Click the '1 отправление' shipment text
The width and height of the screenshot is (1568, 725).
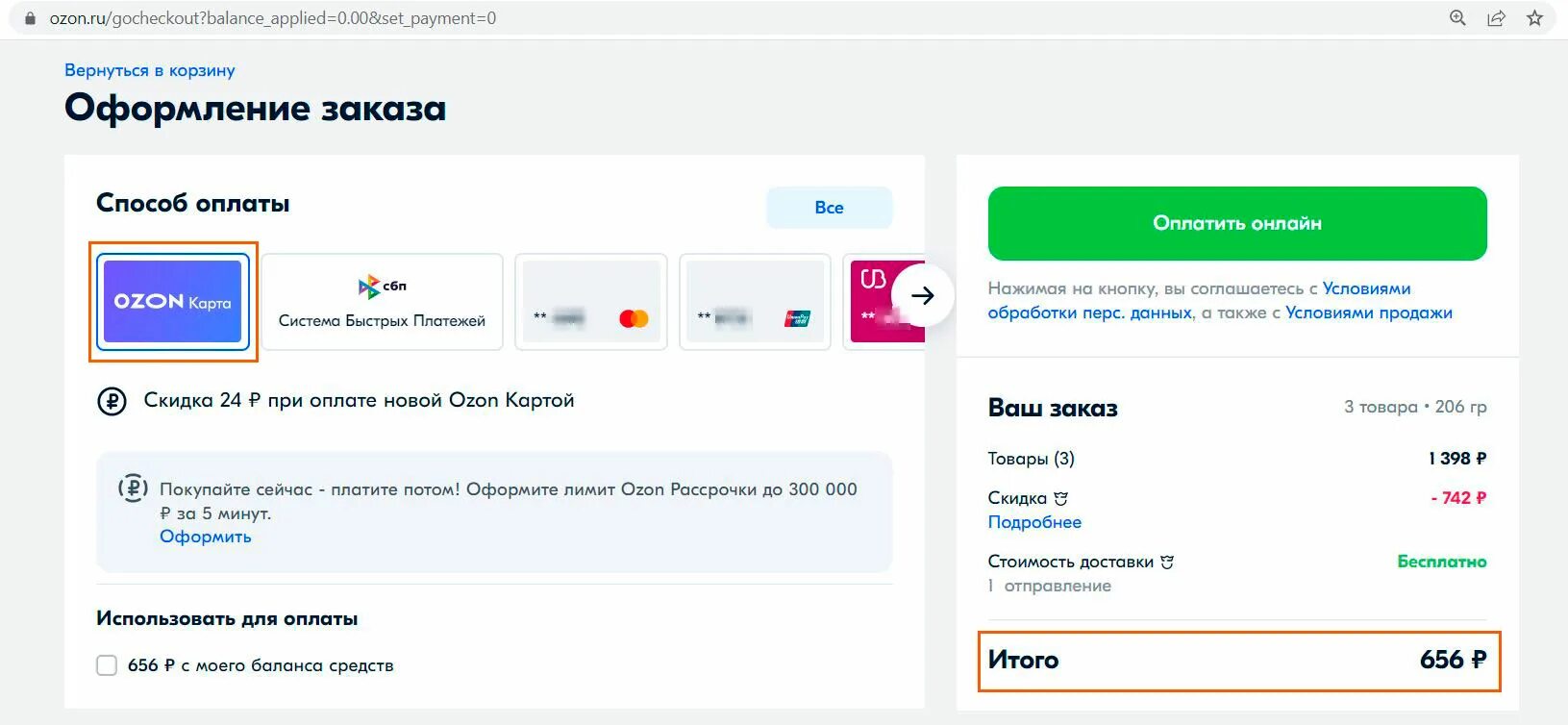tap(1050, 586)
